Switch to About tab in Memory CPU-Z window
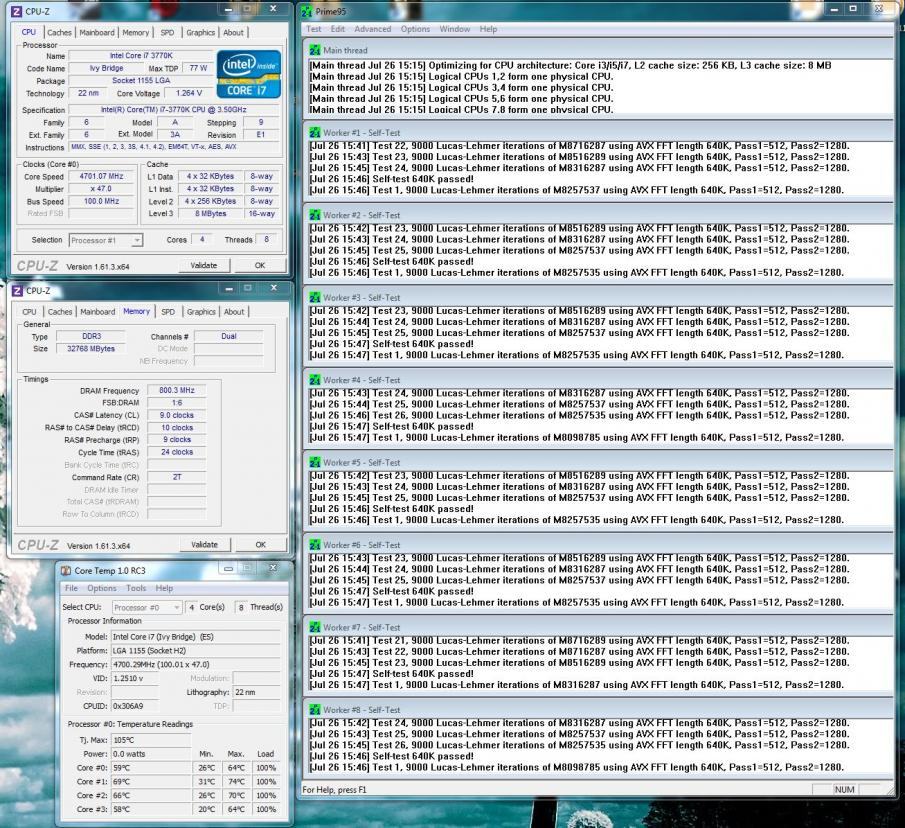Viewport: 905px width, 828px height. 234,312
